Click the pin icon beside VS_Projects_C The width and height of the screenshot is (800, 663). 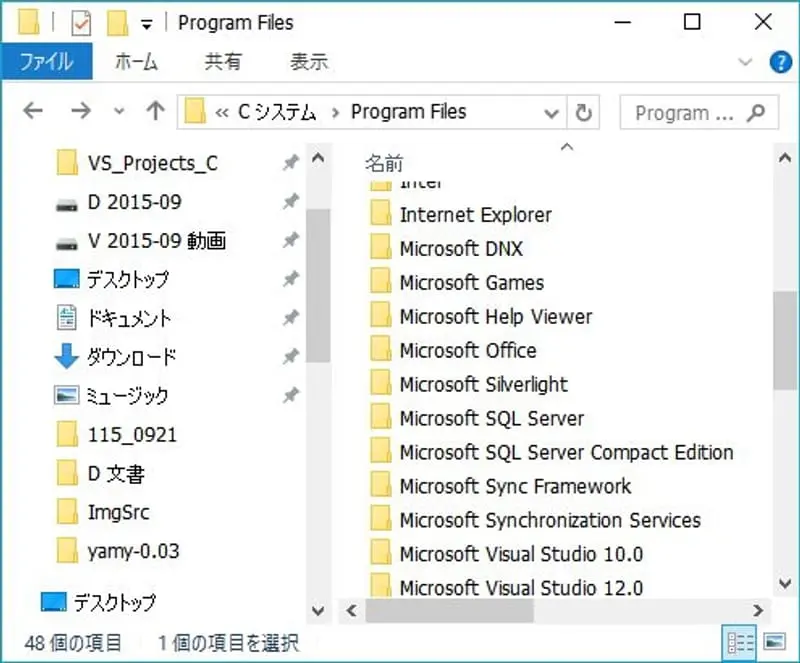point(290,163)
